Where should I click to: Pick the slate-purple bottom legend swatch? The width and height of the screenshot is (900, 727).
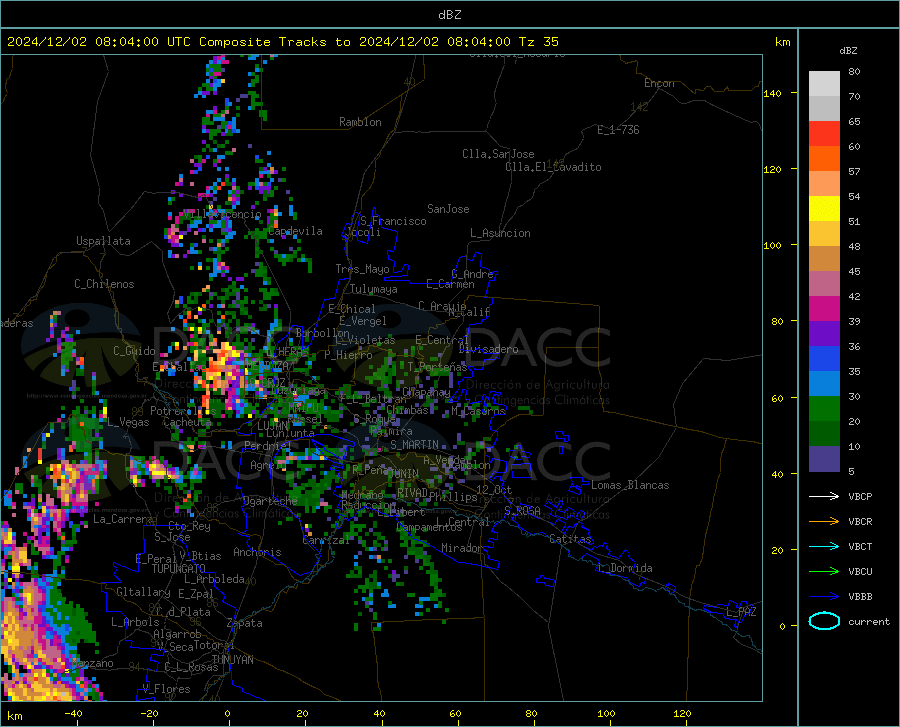point(824,459)
